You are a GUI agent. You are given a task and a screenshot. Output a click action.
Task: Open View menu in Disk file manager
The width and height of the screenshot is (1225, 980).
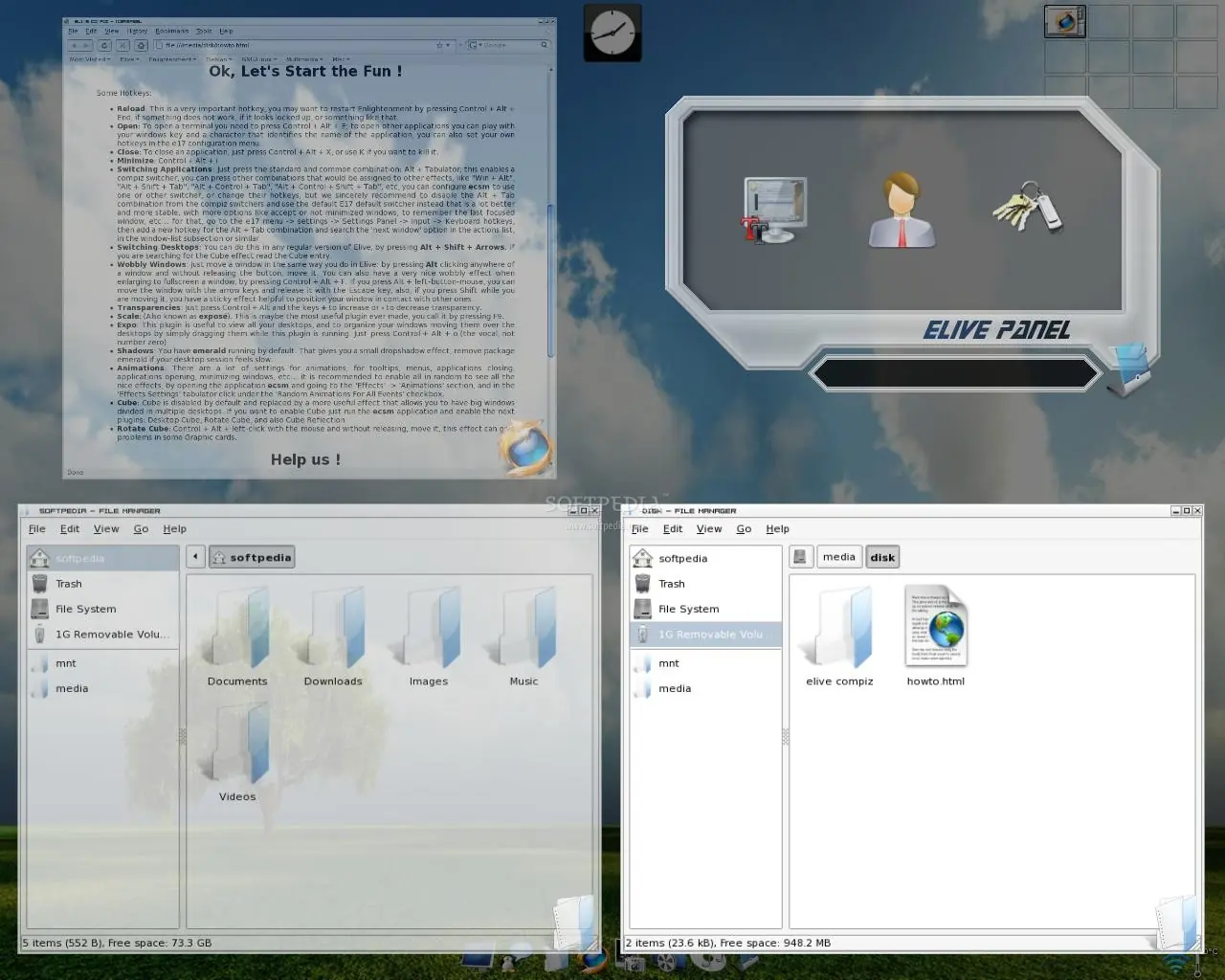pos(709,528)
